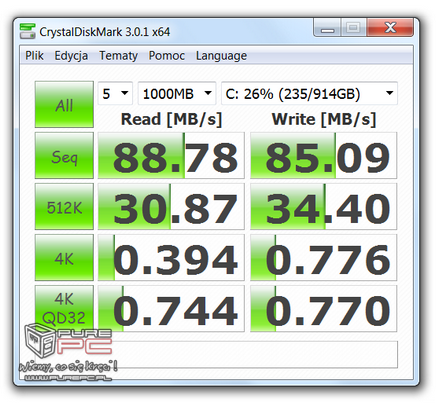Start the Seq sequential test
438x403 pixels.
coord(64,155)
